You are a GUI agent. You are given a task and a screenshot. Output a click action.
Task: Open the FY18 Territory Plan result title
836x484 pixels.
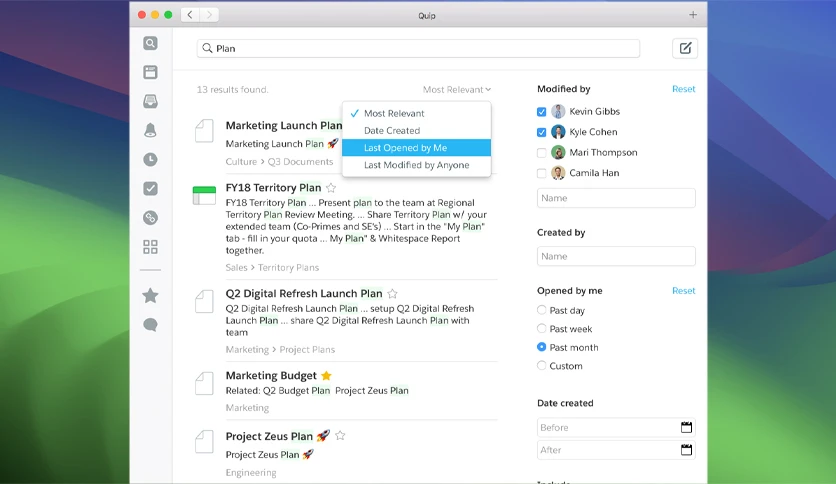[x=274, y=188]
